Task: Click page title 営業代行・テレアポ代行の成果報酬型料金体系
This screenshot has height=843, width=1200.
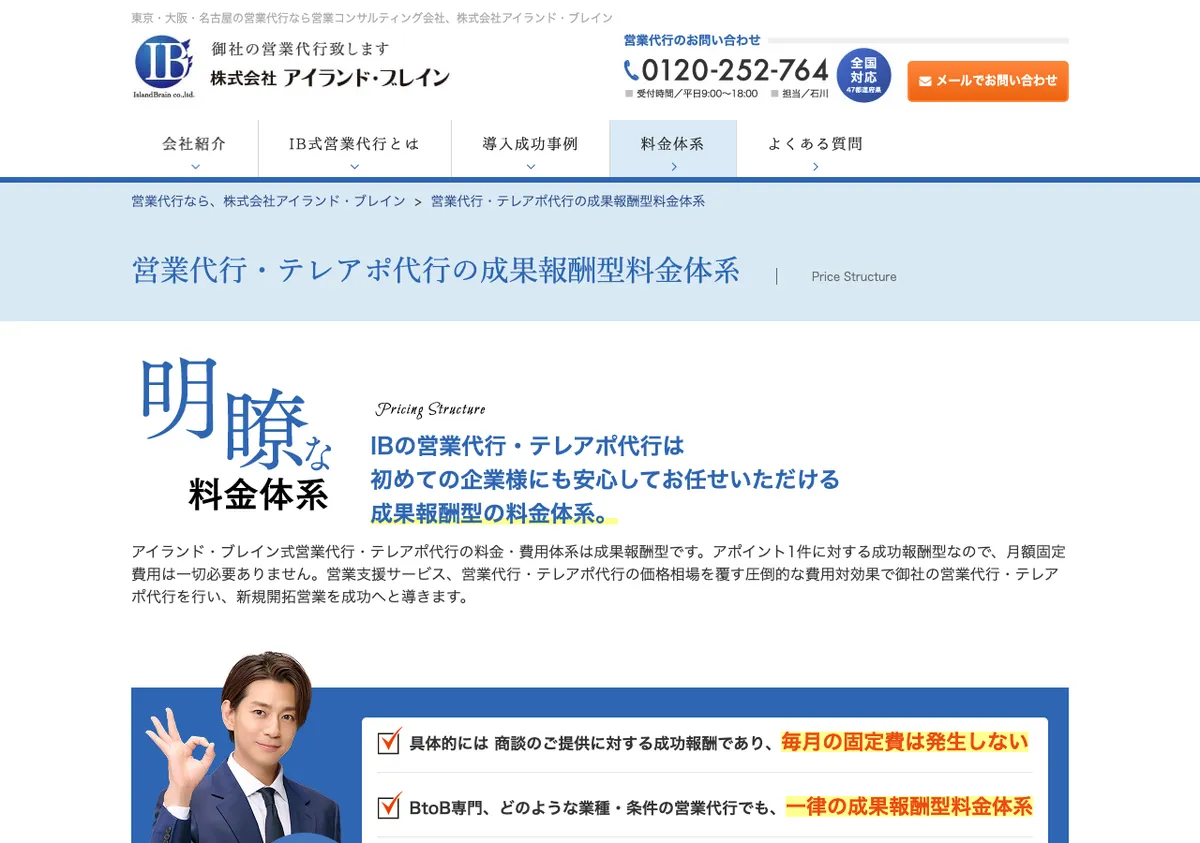Action: (x=436, y=270)
